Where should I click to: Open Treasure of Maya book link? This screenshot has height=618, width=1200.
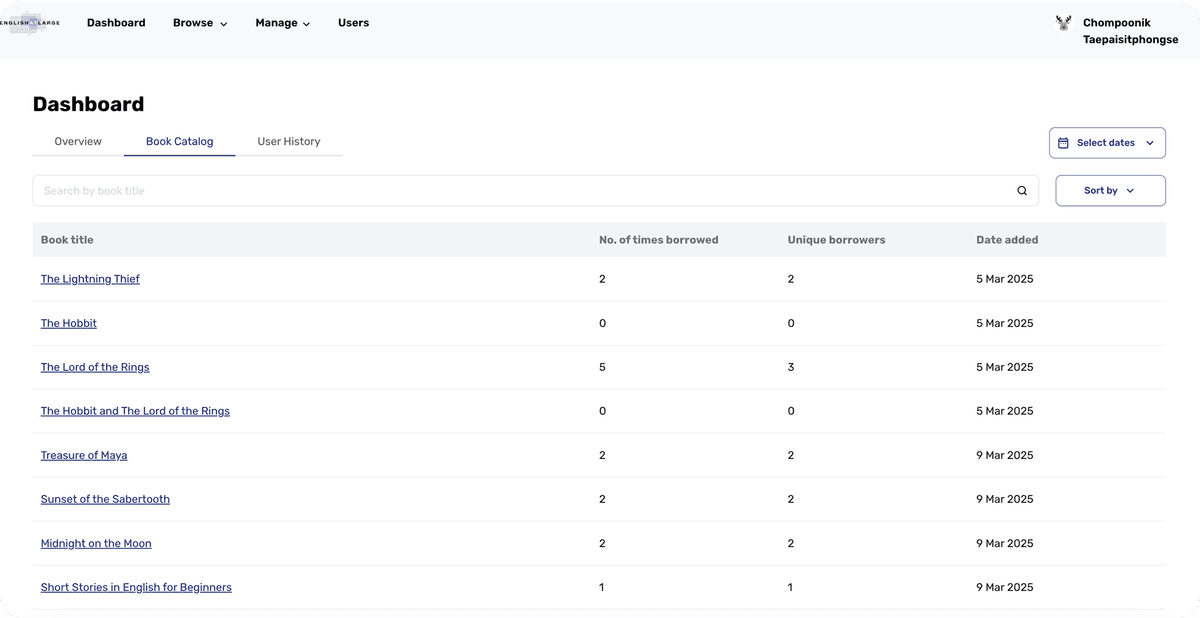[x=84, y=455]
